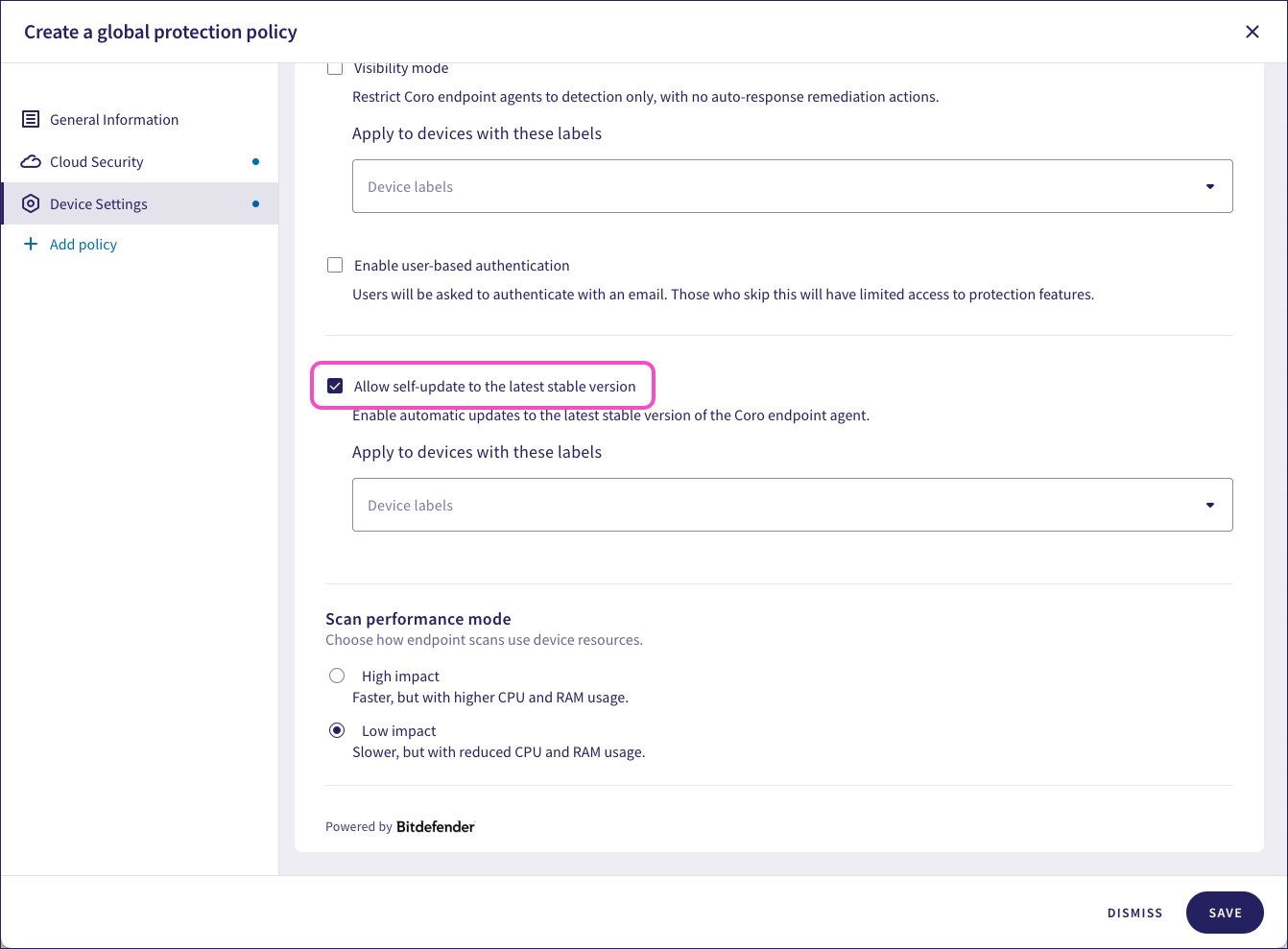Click 'Slower, but with reduced CPU and RAM usage' text
1288x949 pixels.
click(499, 752)
